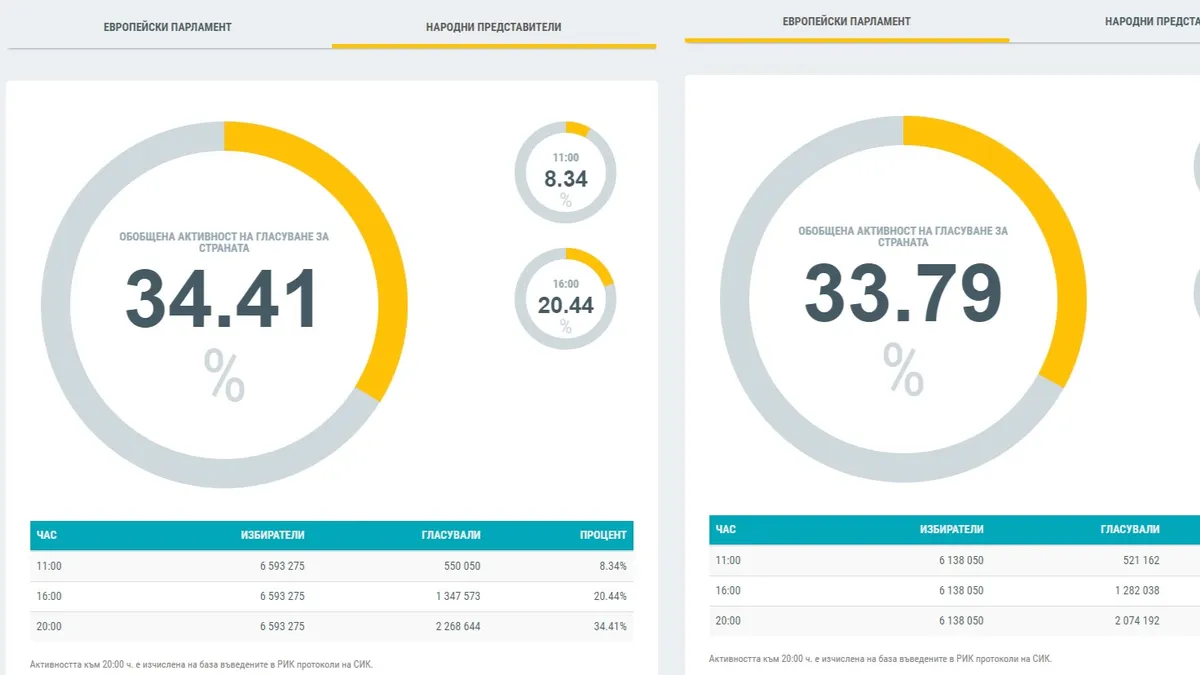Click the 16:00 cell beside 1 347 573

tap(49, 596)
